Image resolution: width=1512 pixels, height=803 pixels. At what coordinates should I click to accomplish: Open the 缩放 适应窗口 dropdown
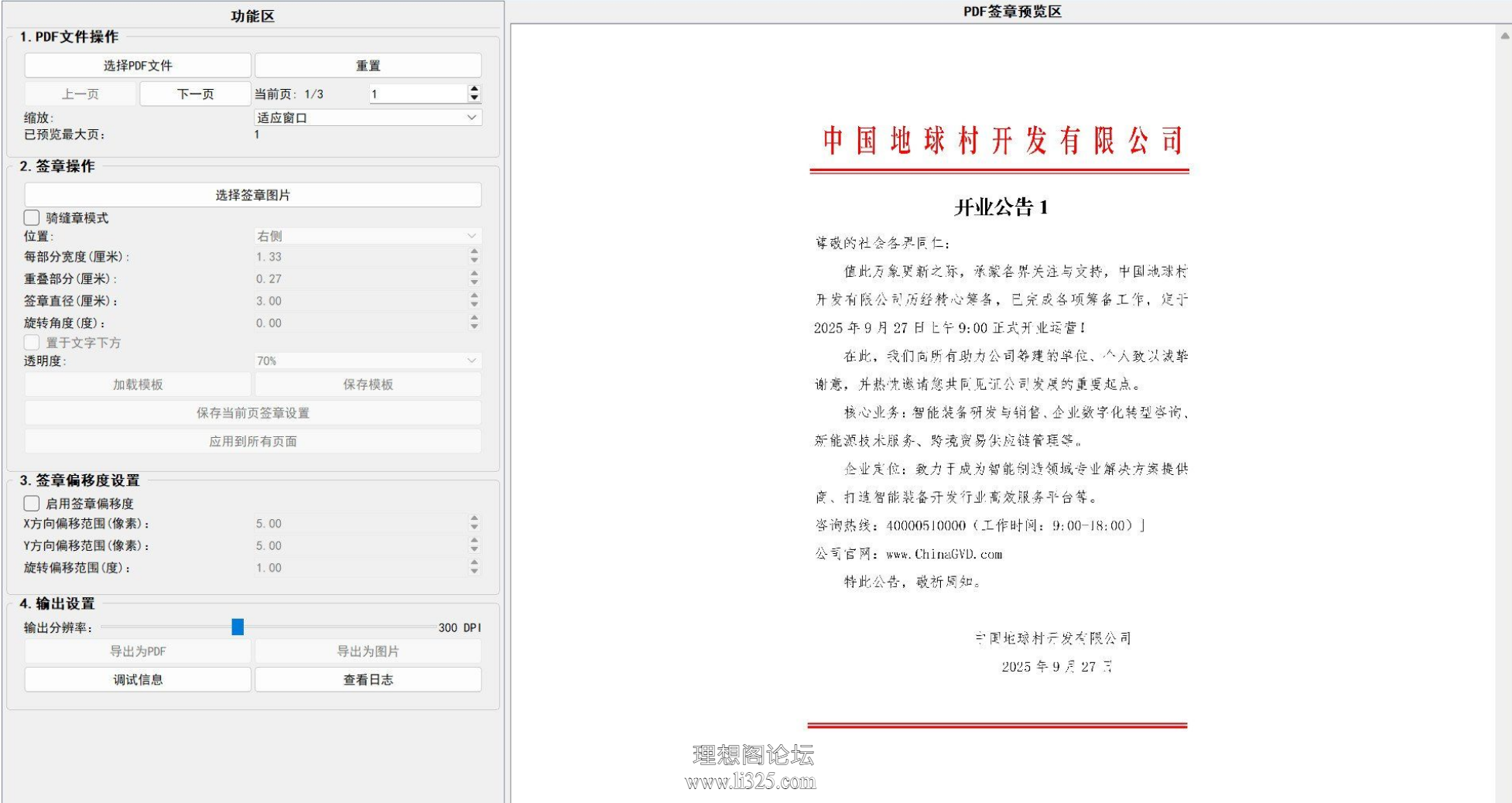[368, 118]
